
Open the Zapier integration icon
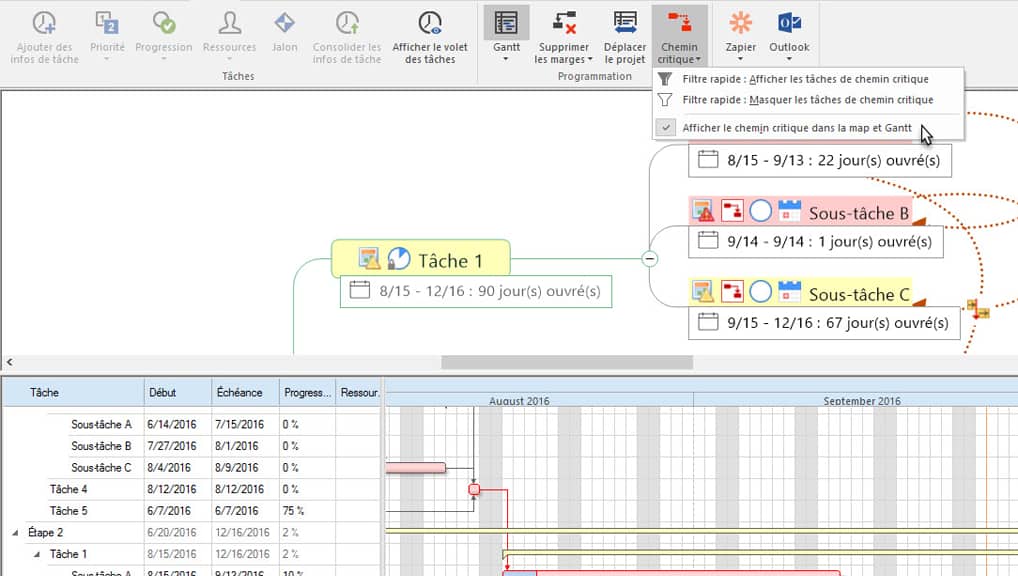(741, 24)
